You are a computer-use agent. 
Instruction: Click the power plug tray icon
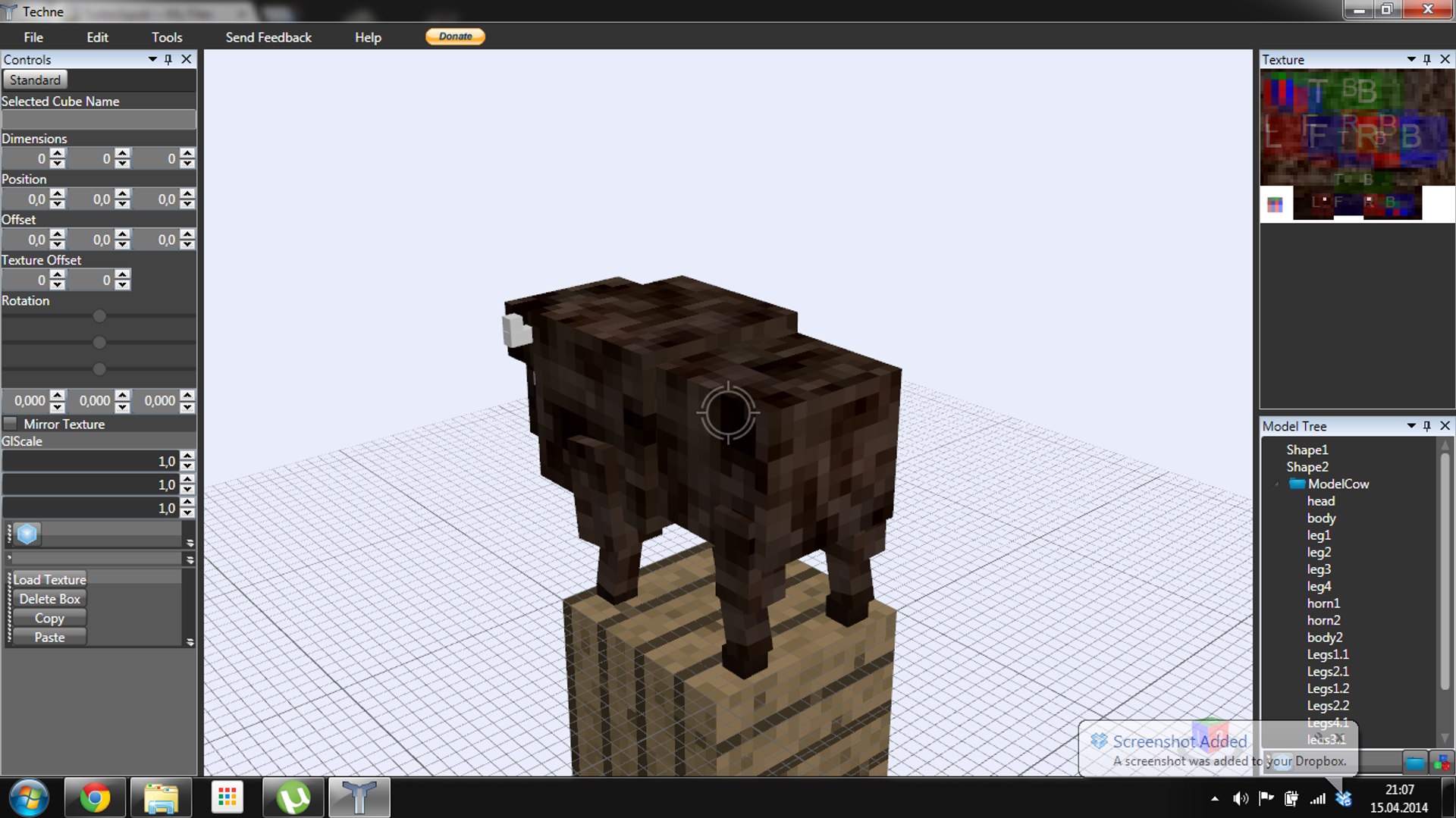tap(1291, 798)
